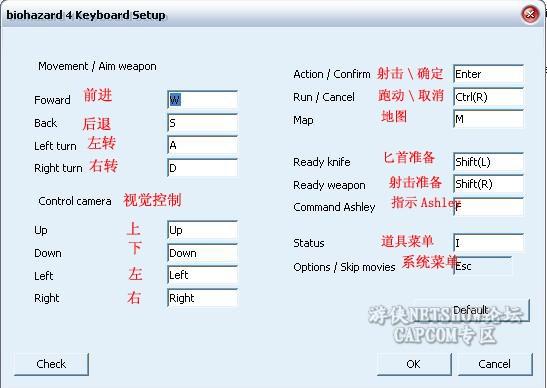Select the Ready weapon field showing Shift(R)
This screenshot has height=388, width=547.
pyautogui.click(x=488, y=184)
